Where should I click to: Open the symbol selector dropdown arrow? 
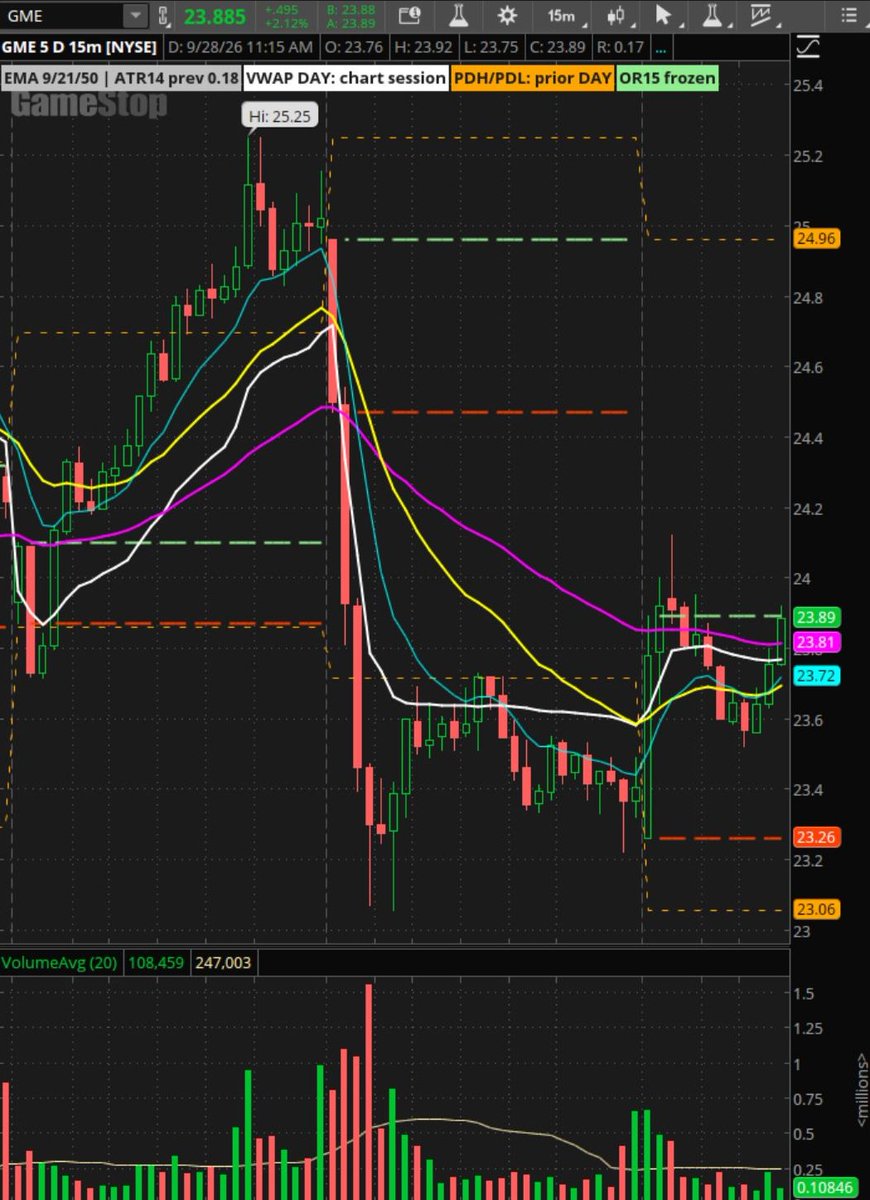click(135, 15)
